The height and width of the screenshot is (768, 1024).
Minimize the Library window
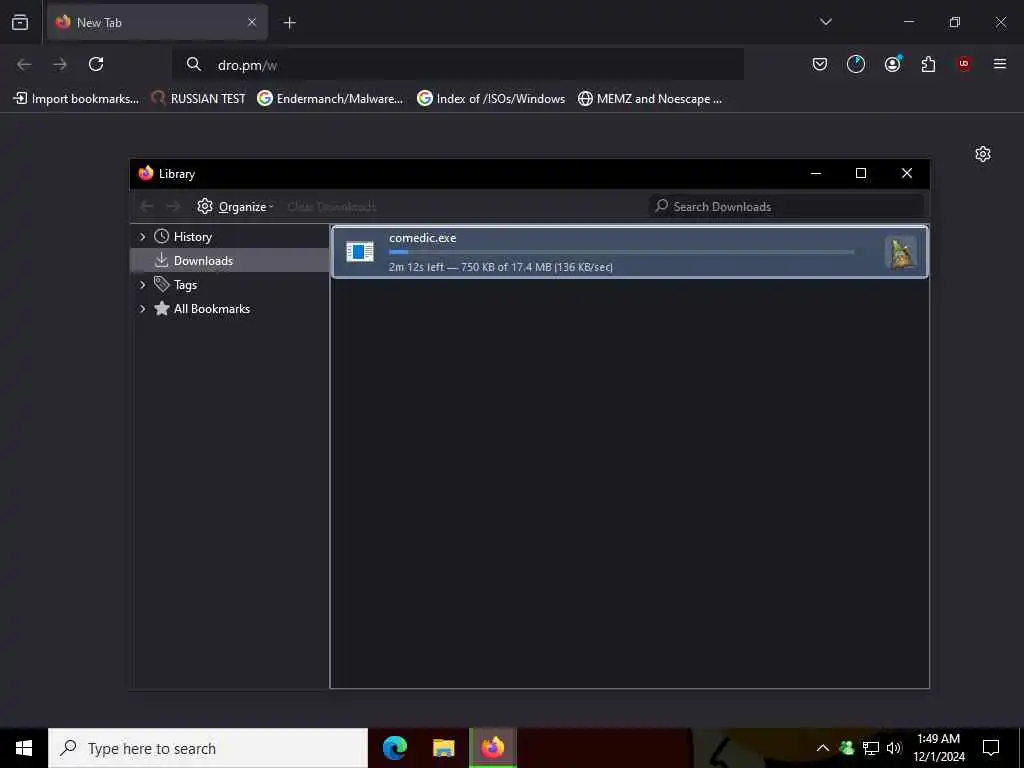(816, 173)
